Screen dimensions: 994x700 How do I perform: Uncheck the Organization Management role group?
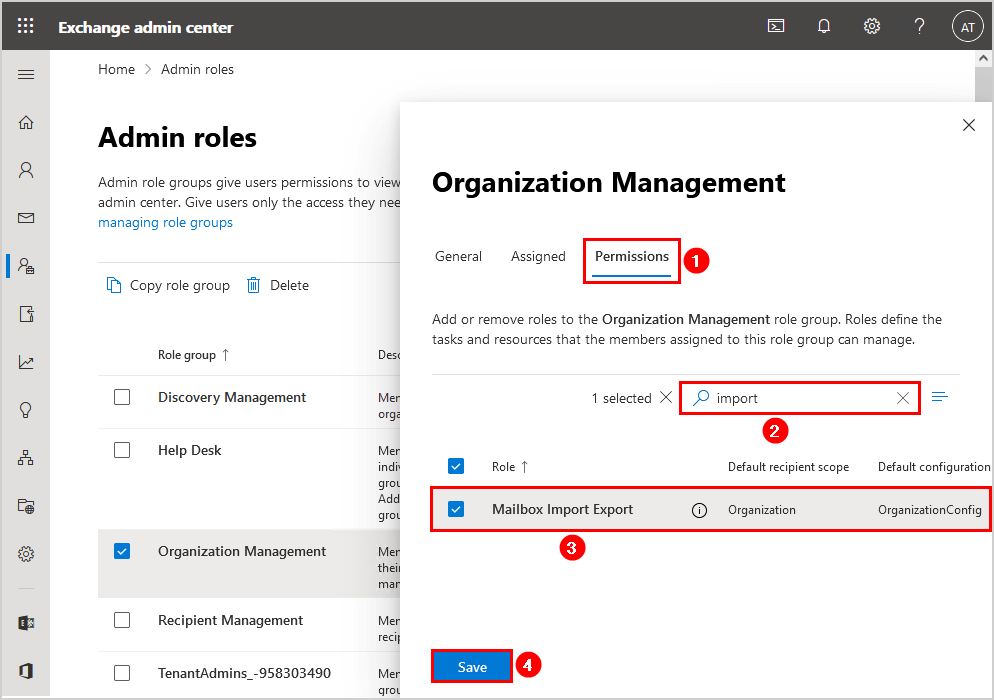tap(122, 552)
